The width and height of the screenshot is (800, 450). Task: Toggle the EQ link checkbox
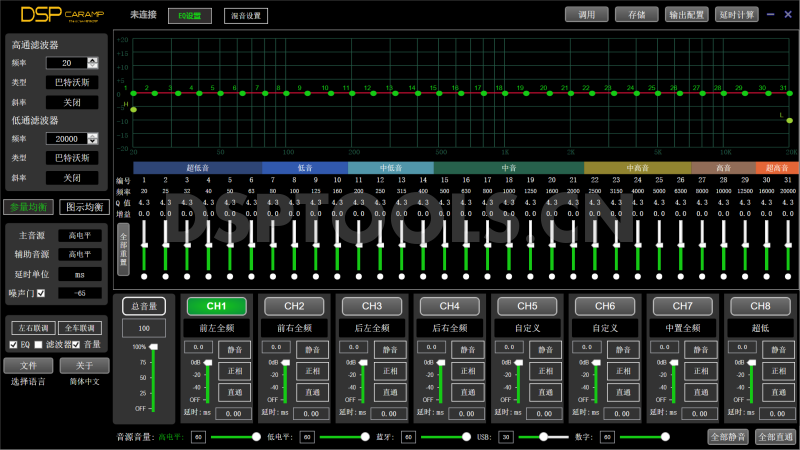[14, 344]
